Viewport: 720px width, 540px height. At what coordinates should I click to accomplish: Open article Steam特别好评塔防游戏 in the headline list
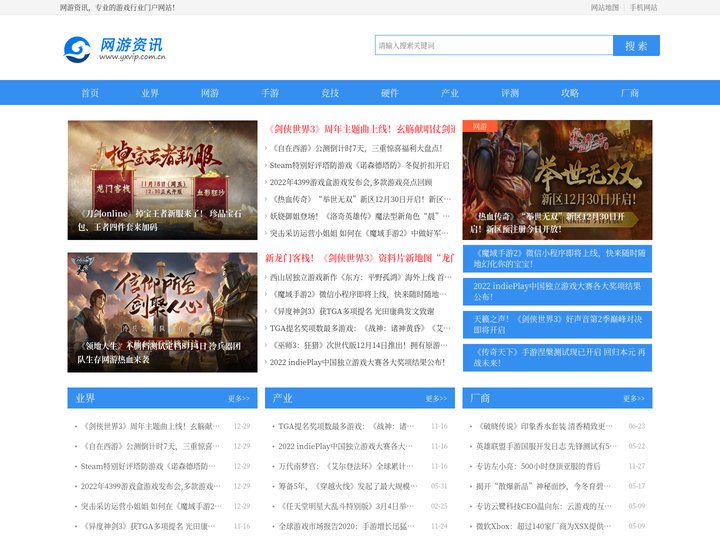pos(360,165)
